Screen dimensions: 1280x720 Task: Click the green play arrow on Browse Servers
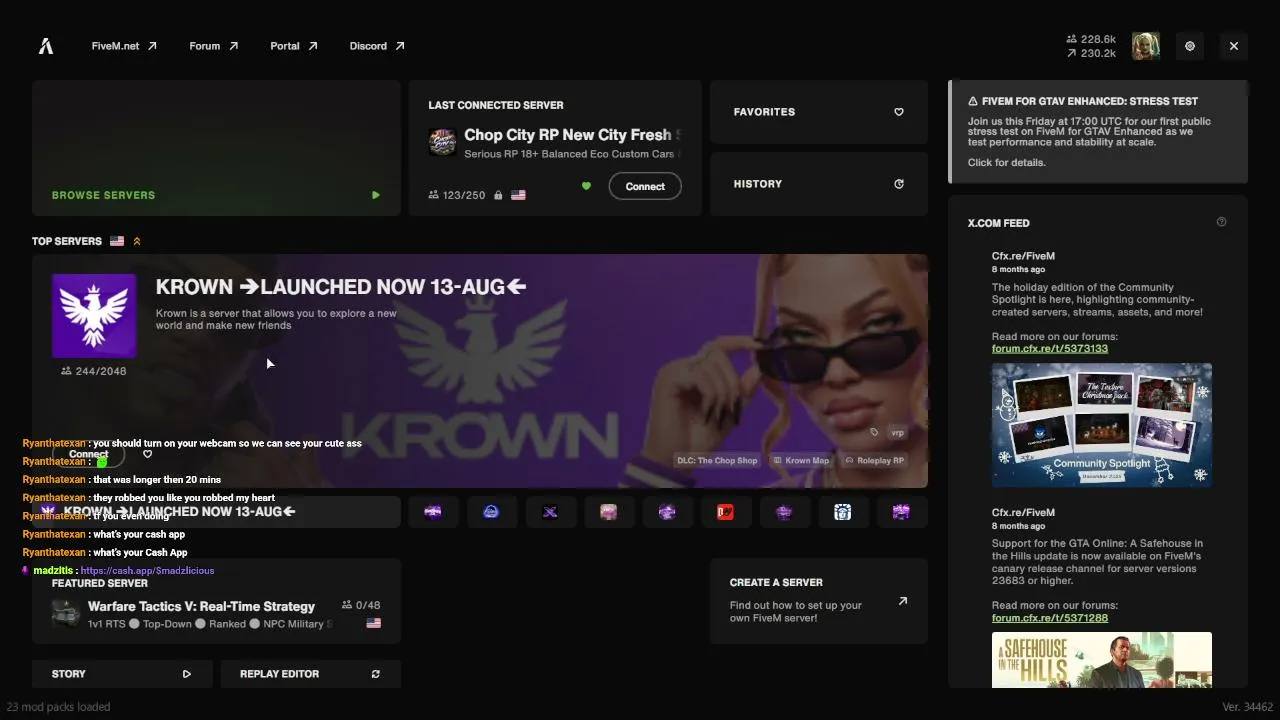376,195
